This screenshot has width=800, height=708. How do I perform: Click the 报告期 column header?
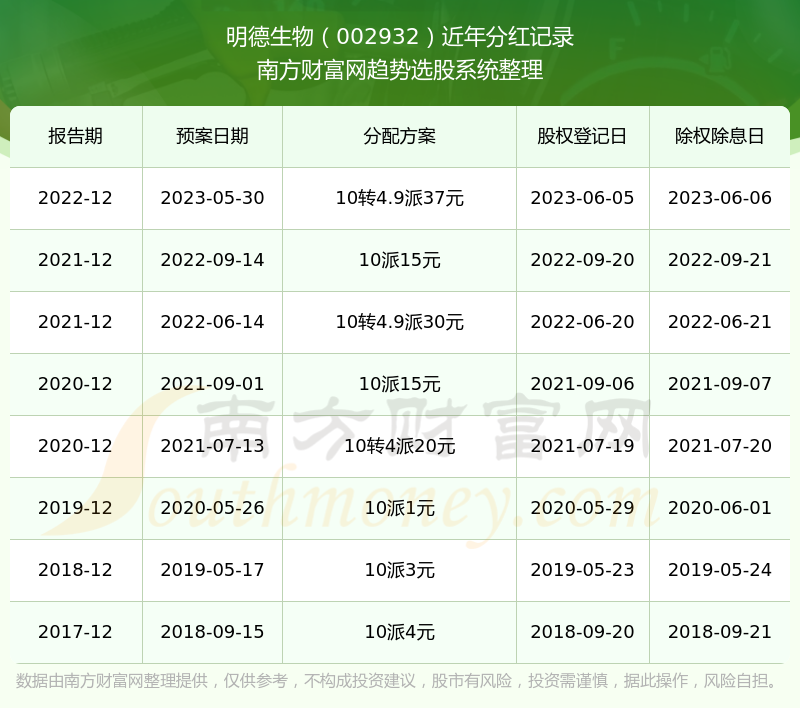(76, 136)
